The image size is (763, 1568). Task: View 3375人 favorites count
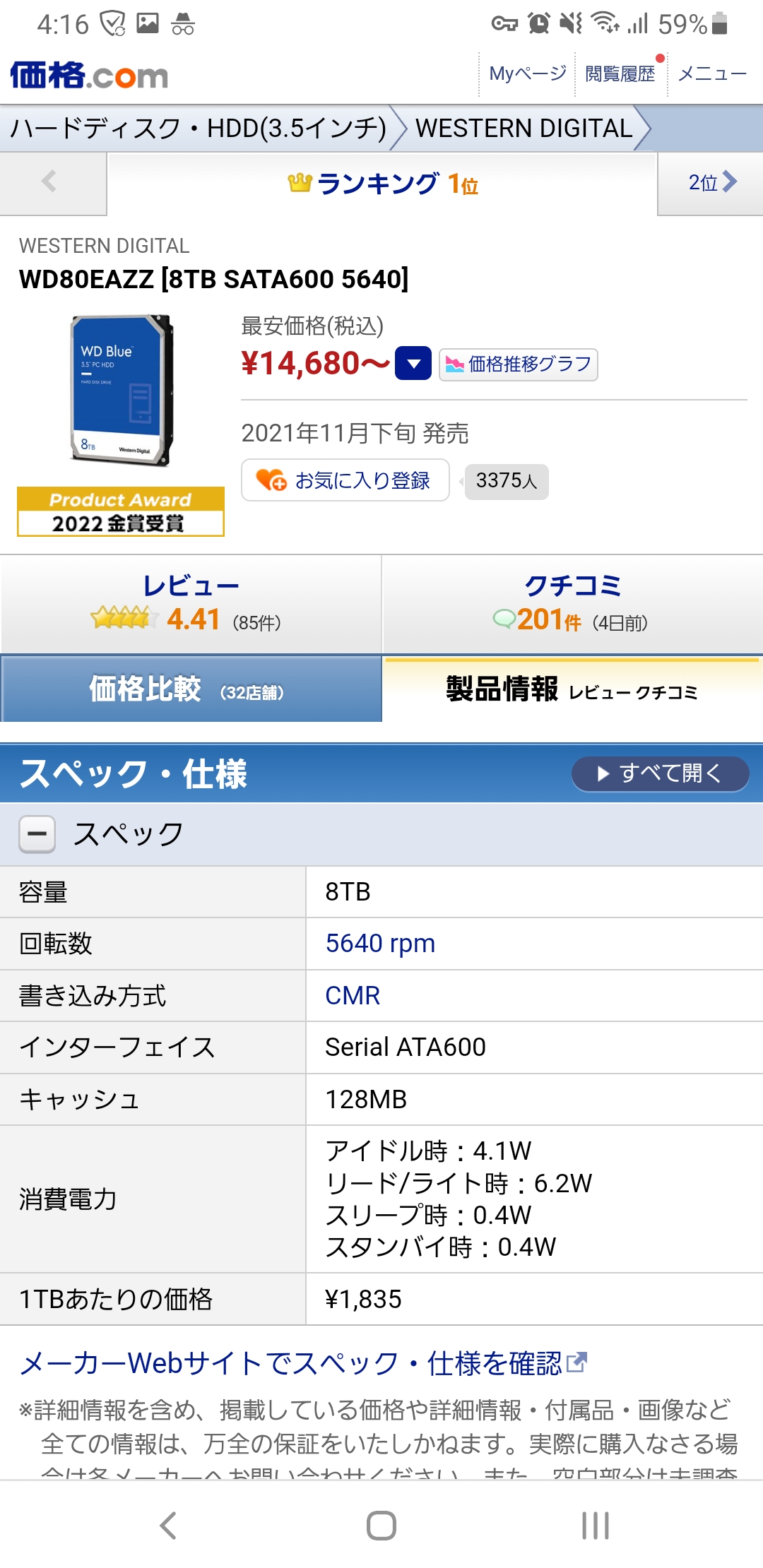507,481
